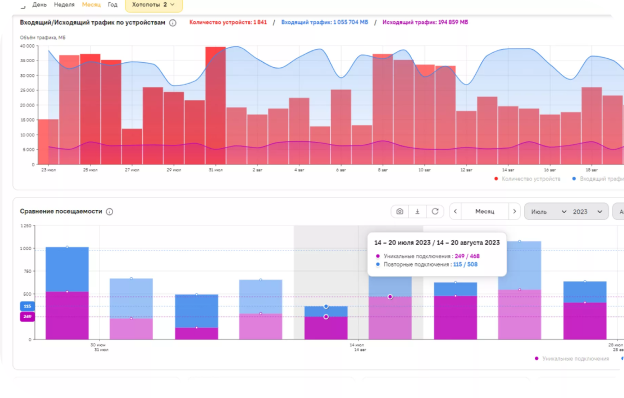624x398 pixels.
Task: Open the Хотспоты dropdown
Action: click(x=154, y=5)
